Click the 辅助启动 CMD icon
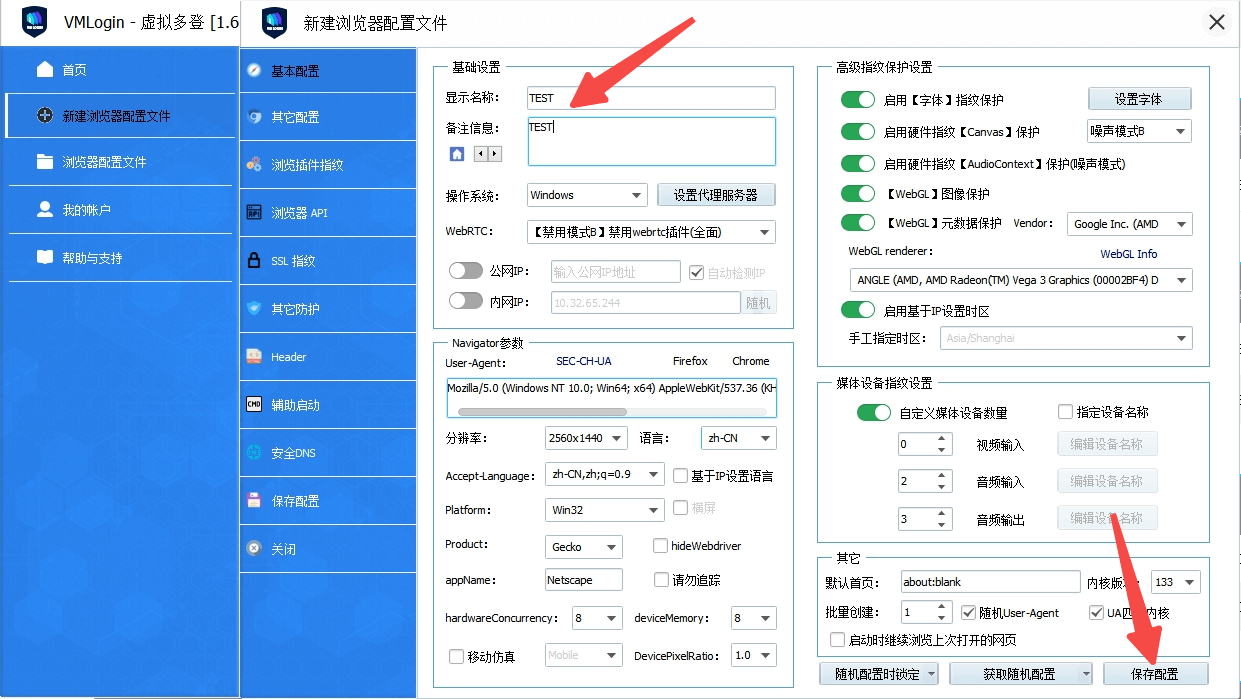This screenshot has height=699, width=1241. [x=254, y=405]
